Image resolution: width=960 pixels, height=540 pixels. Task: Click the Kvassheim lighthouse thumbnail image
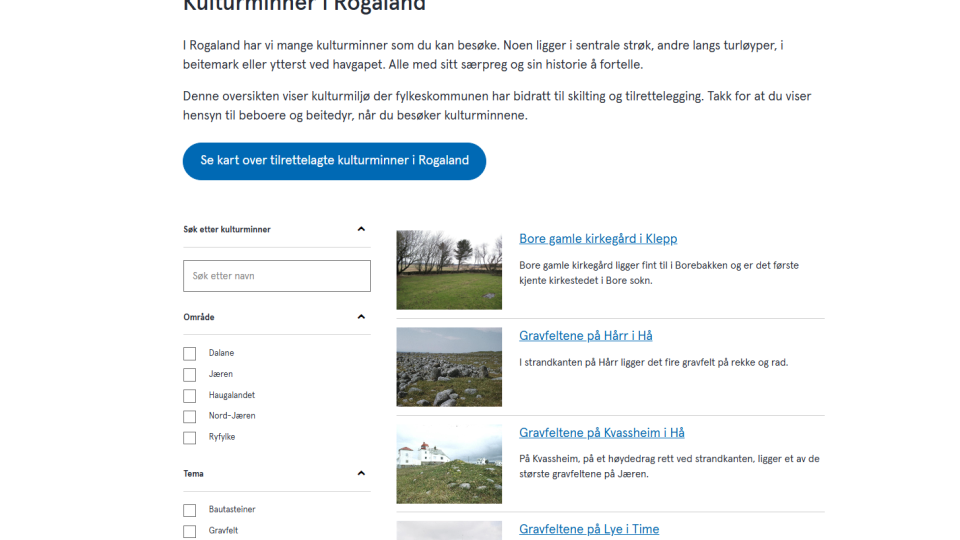449,464
